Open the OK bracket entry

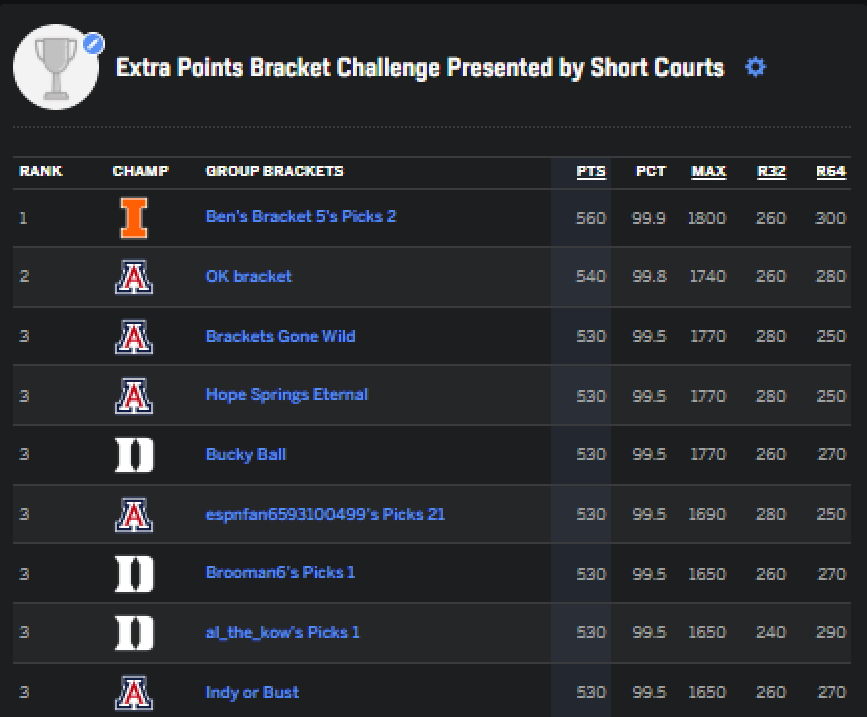point(248,276)
